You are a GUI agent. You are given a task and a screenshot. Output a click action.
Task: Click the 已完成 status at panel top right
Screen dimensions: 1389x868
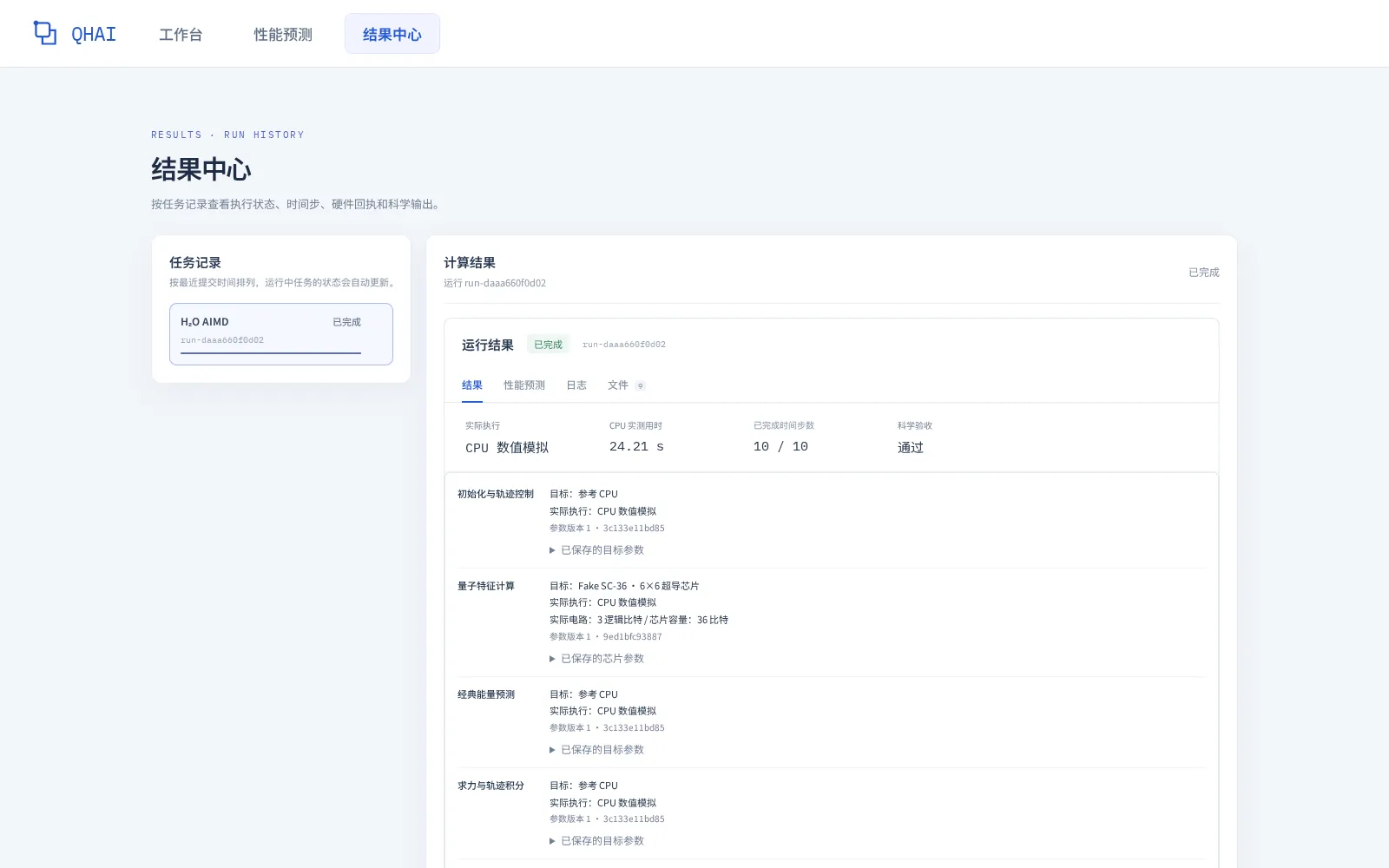click(x=1204, y=273)
